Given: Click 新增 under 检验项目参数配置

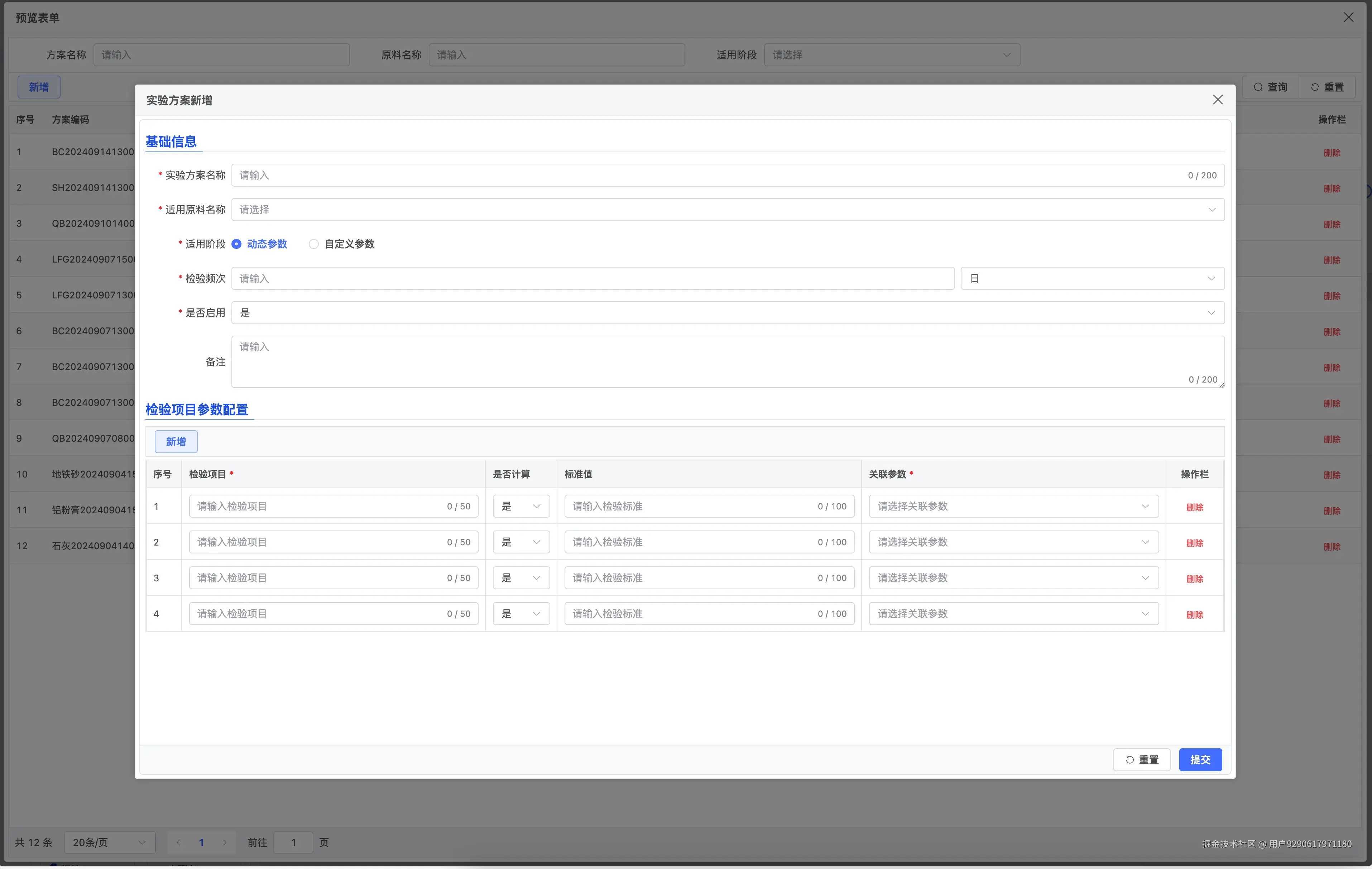Looking at the screenshot, I should (x=176, y=442).
